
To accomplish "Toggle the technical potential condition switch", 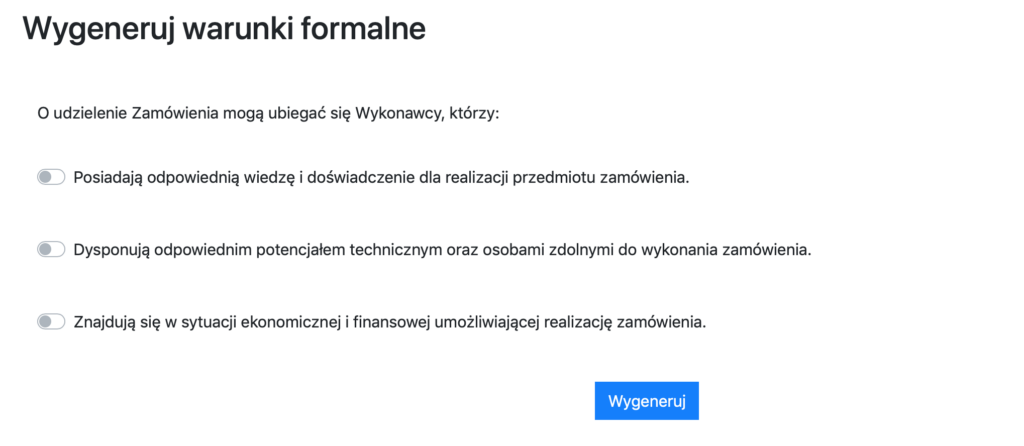I will tap(51, 249).
